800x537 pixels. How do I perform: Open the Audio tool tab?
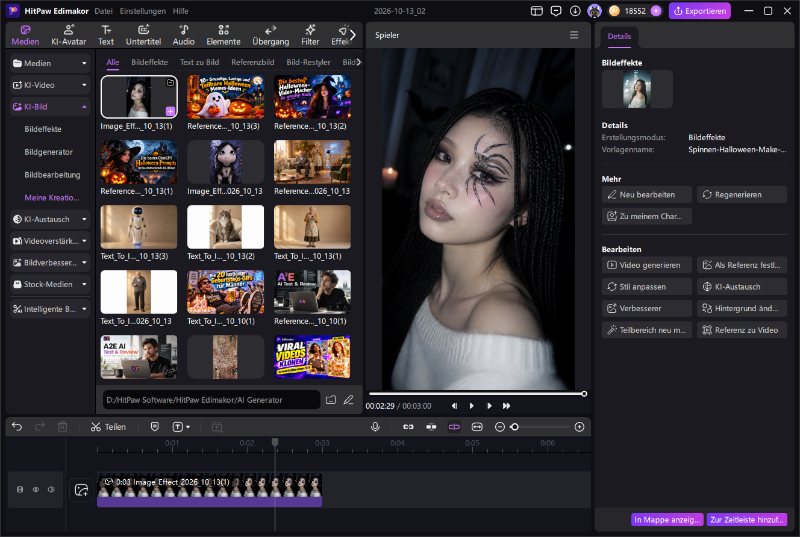[x=184, y=35]
